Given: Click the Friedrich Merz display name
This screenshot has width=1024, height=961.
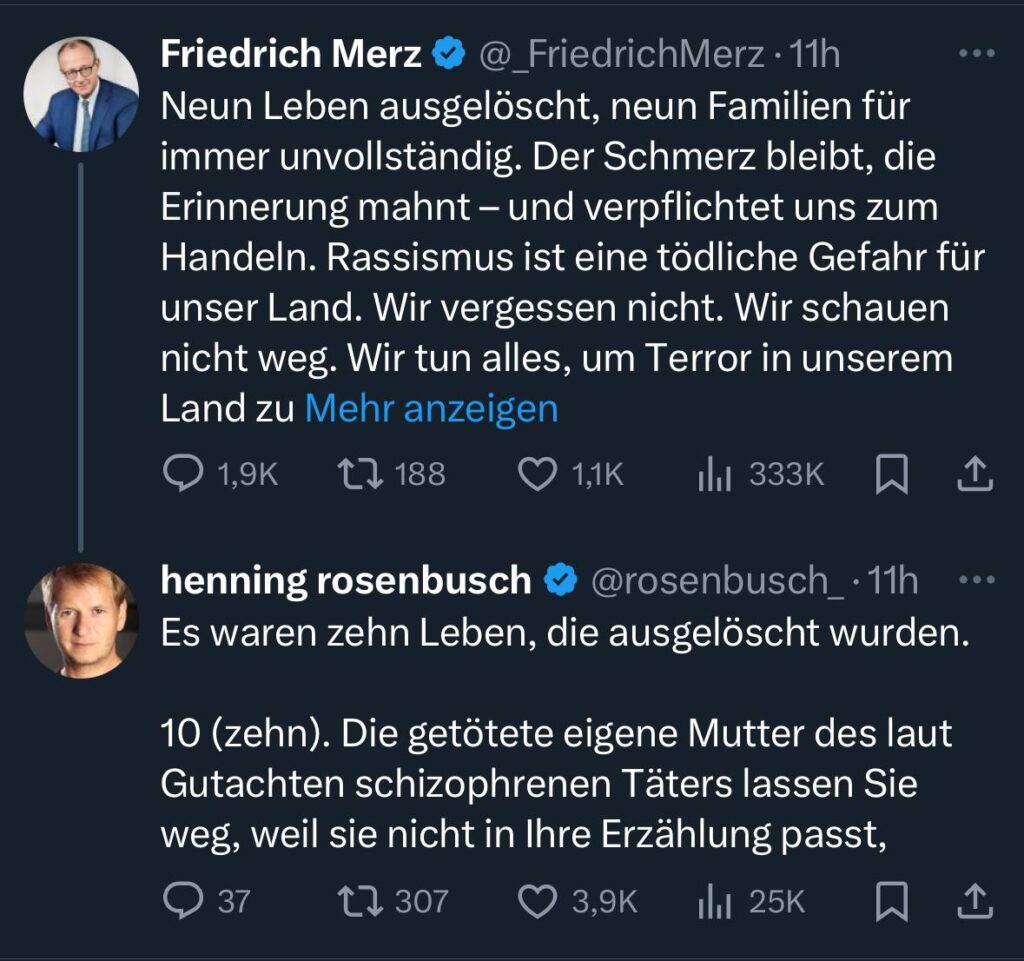Looking at the screenshot, I should coord(291,55).
